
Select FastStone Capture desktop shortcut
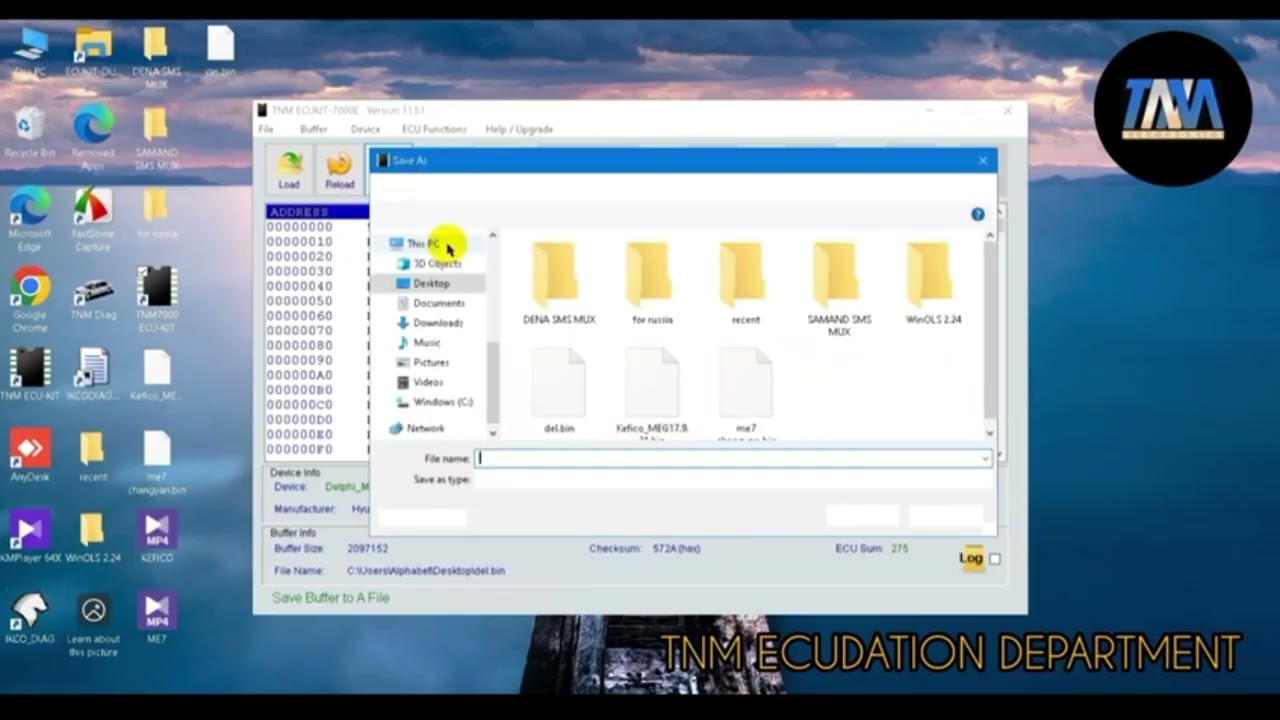93,218
